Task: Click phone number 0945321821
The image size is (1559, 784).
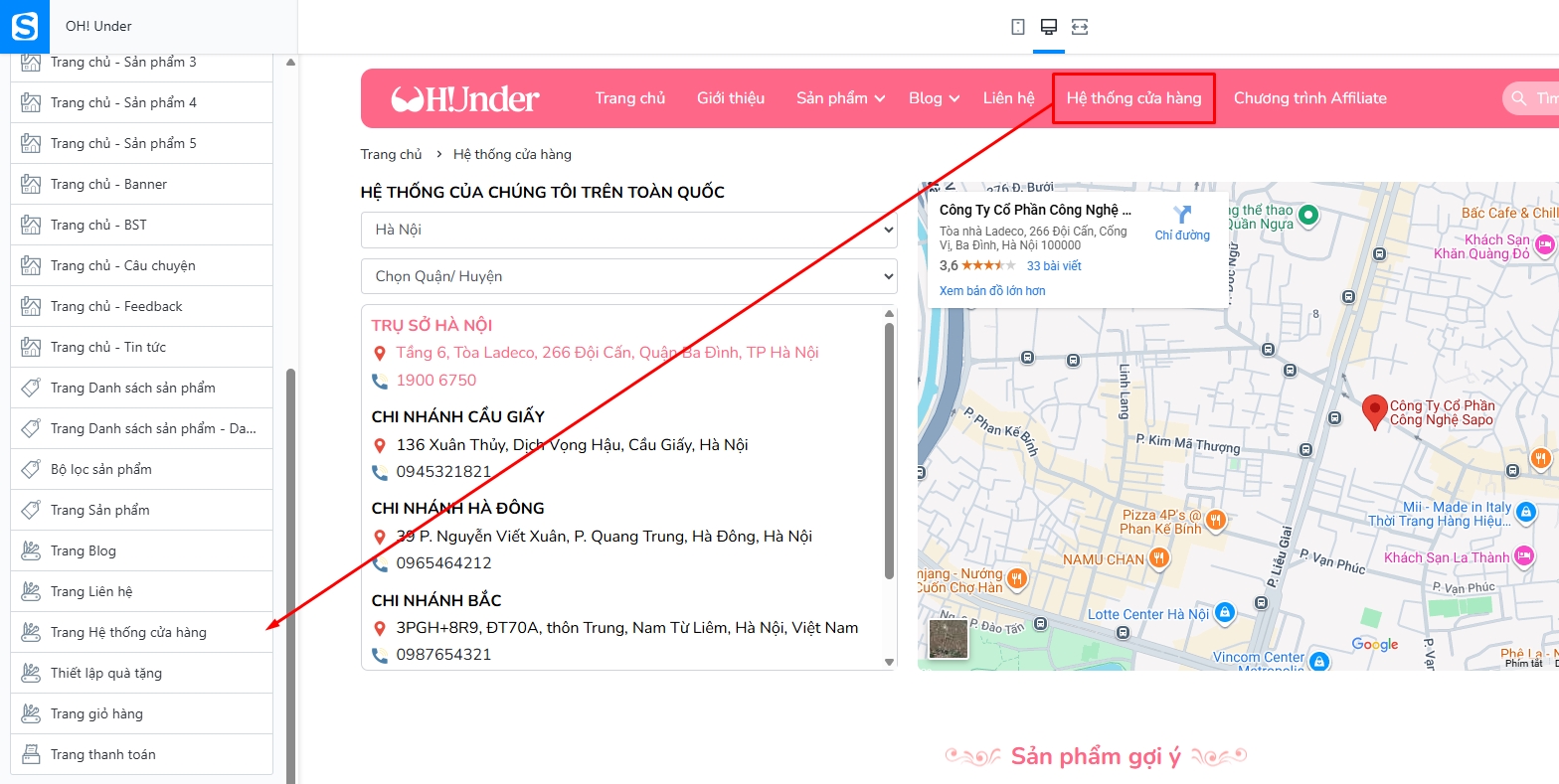Action: pyautogui.click(x=443, y=472)
